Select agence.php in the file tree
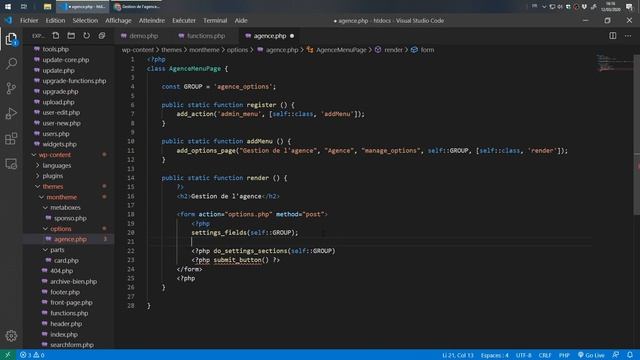Image resolution: width=640 pixels, height=360 pixels. pos(70,239)
